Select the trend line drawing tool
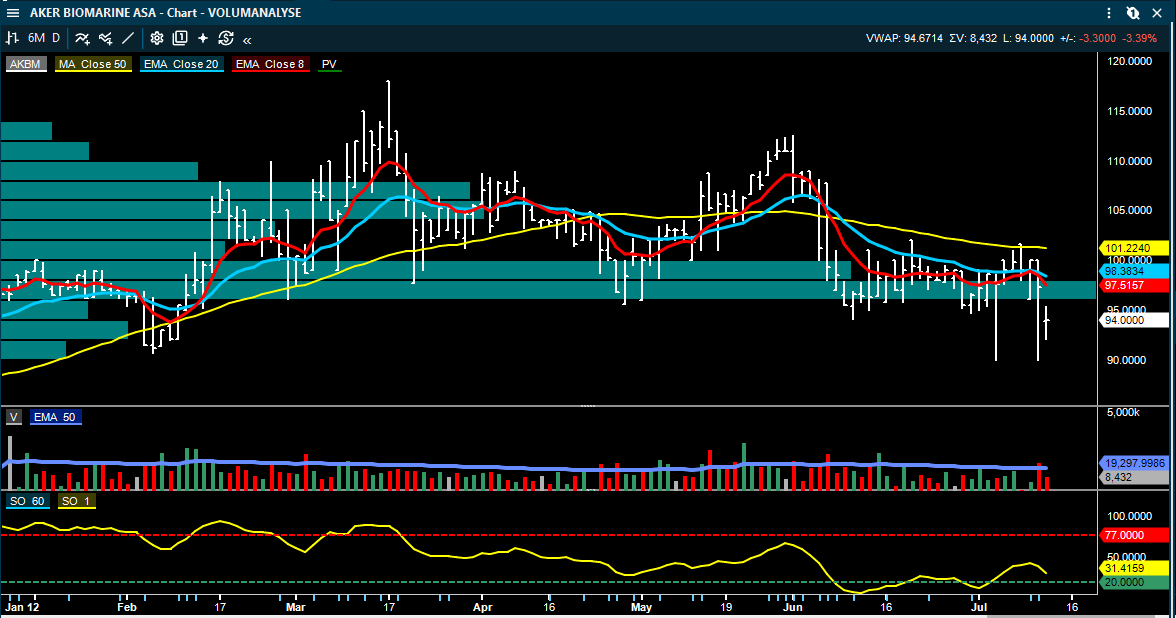Screen dimensions: 1176x618 coord(128,38)
